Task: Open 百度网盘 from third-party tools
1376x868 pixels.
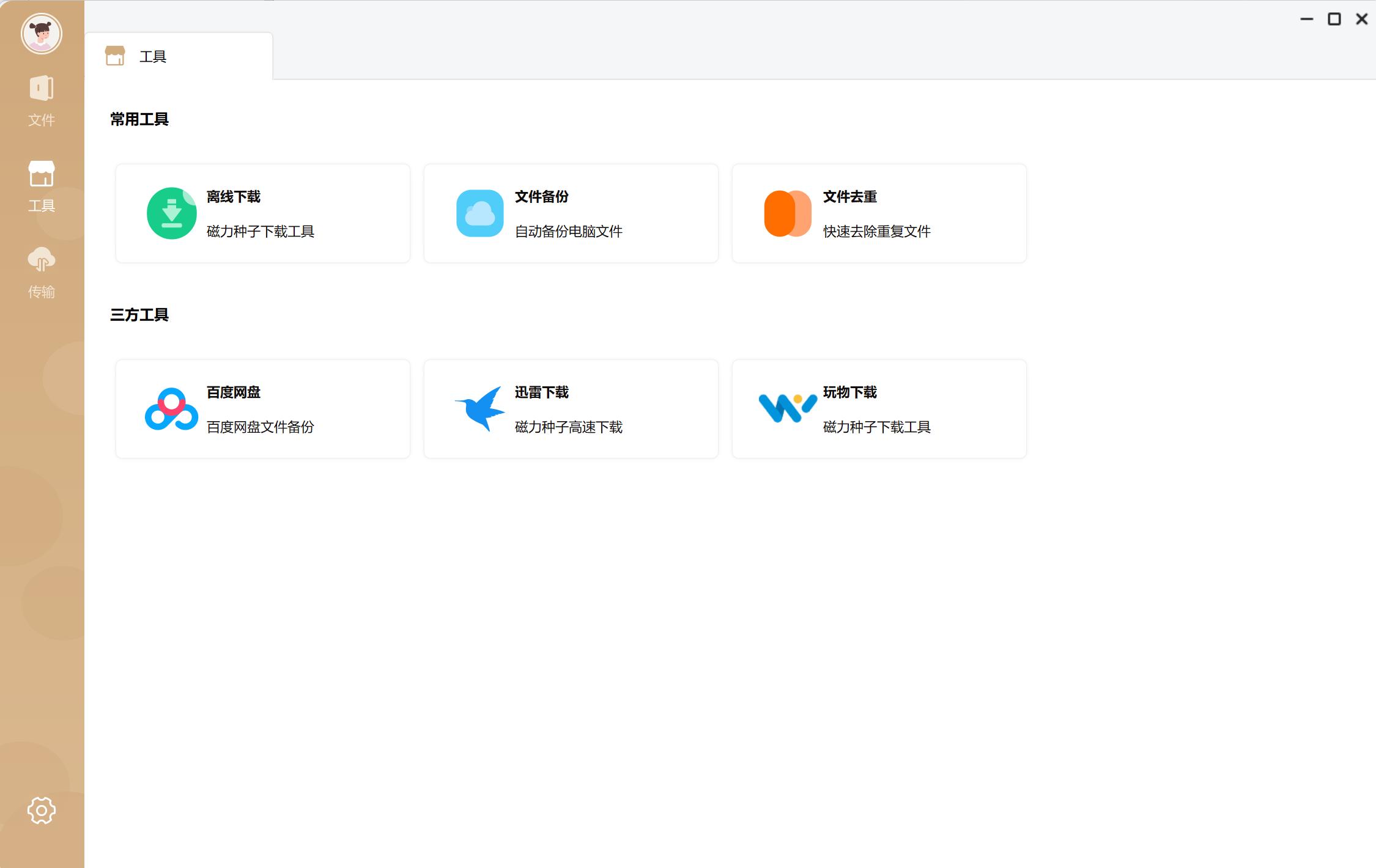Action: [x=262, y=408]
